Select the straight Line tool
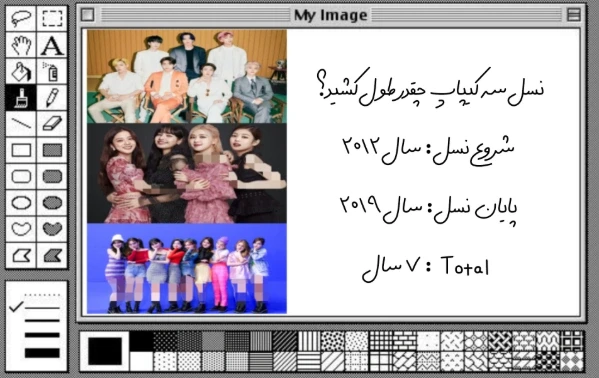This screenshot has width=599, height=378. [x=21, y=123]
